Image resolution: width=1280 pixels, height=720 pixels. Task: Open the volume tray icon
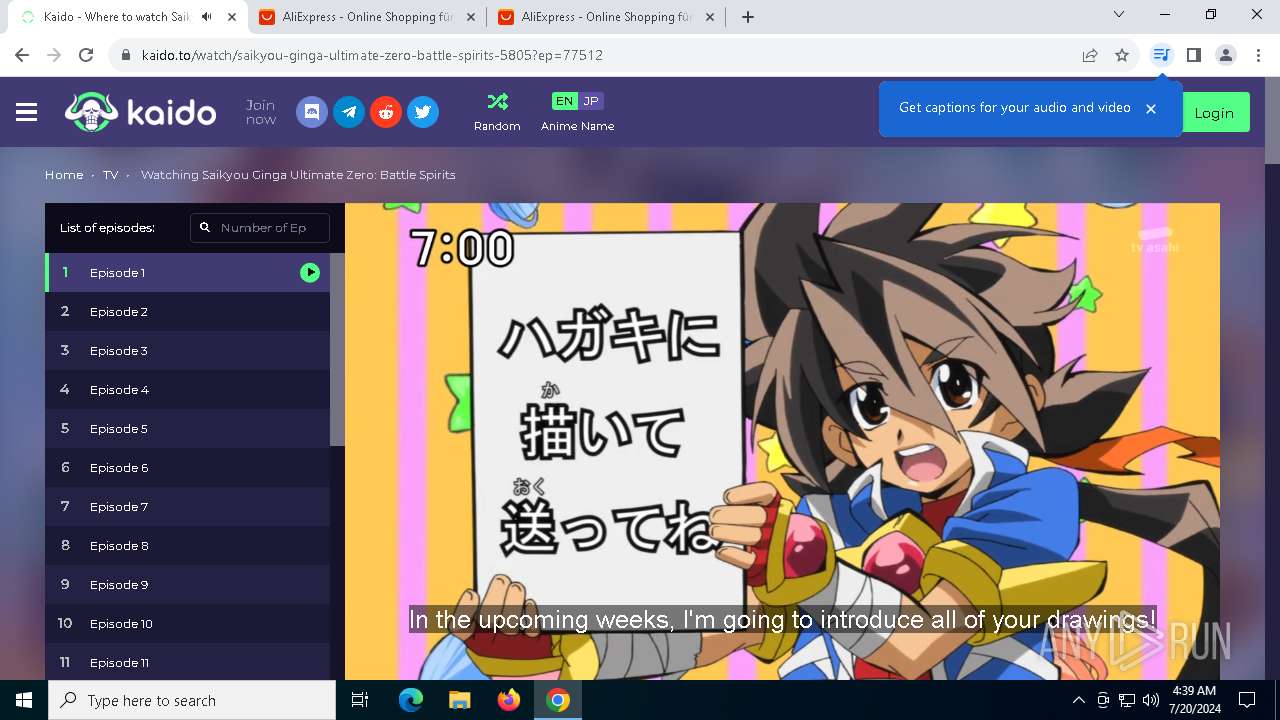(x=1151, y=700)
